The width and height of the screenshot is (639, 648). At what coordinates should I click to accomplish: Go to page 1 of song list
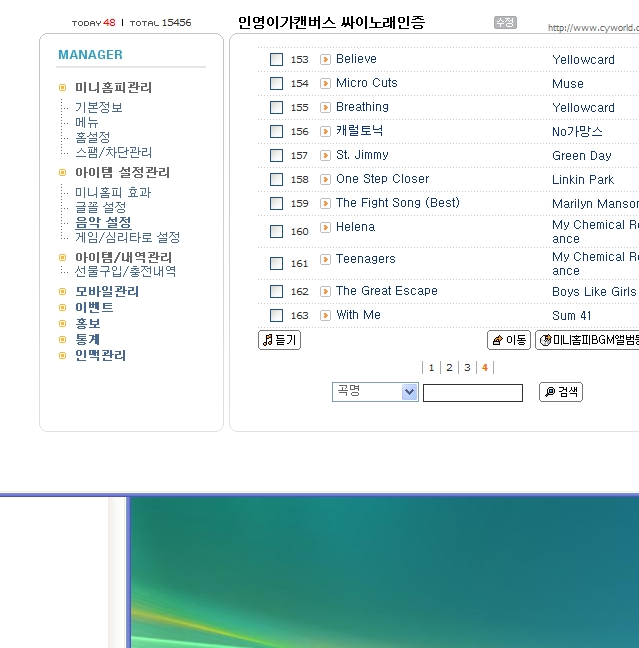pyautogui.click(x=431, y=367)
